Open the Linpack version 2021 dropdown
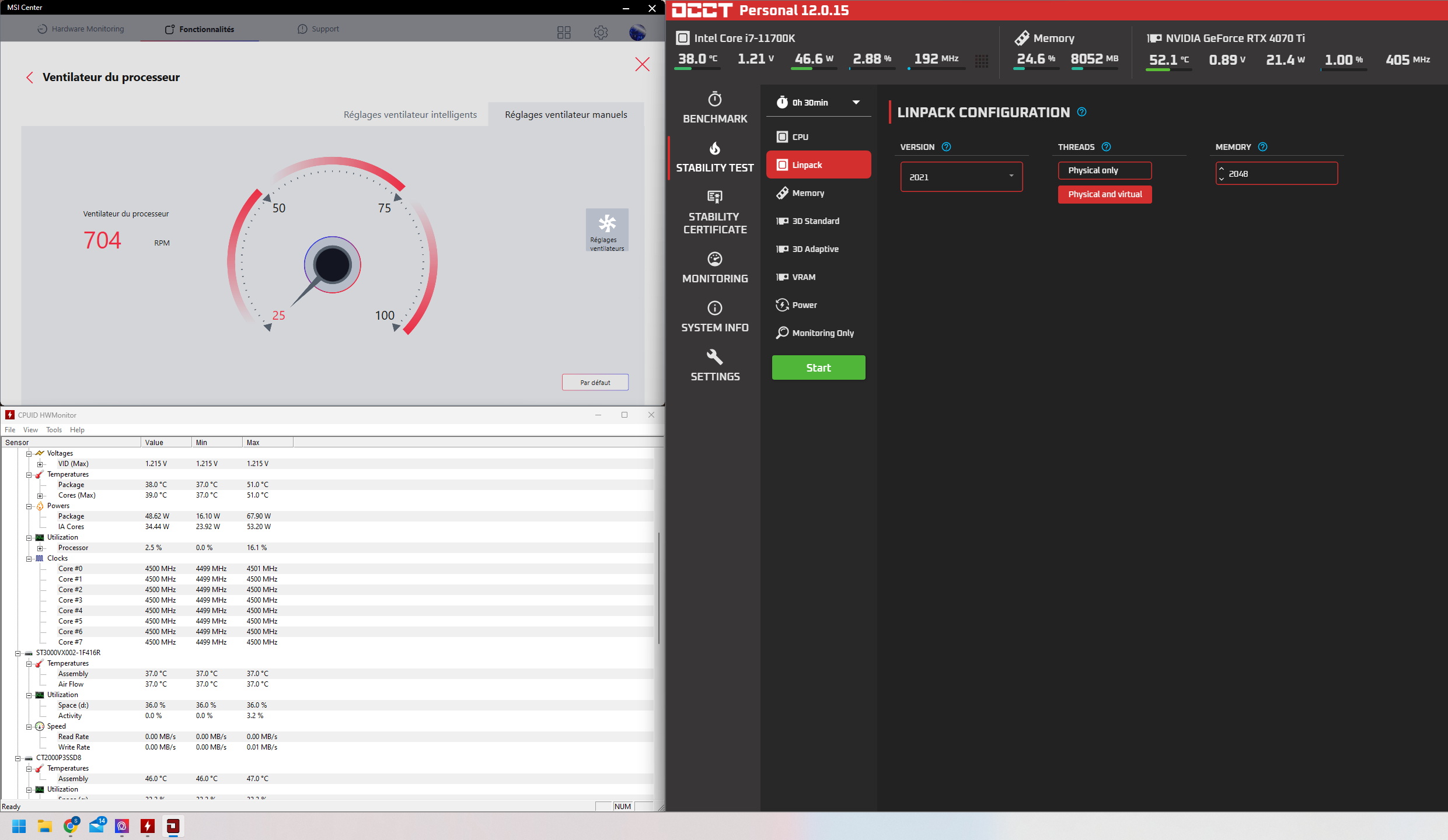The height and width of the screenshot is (840, 1448). (961, 177)
